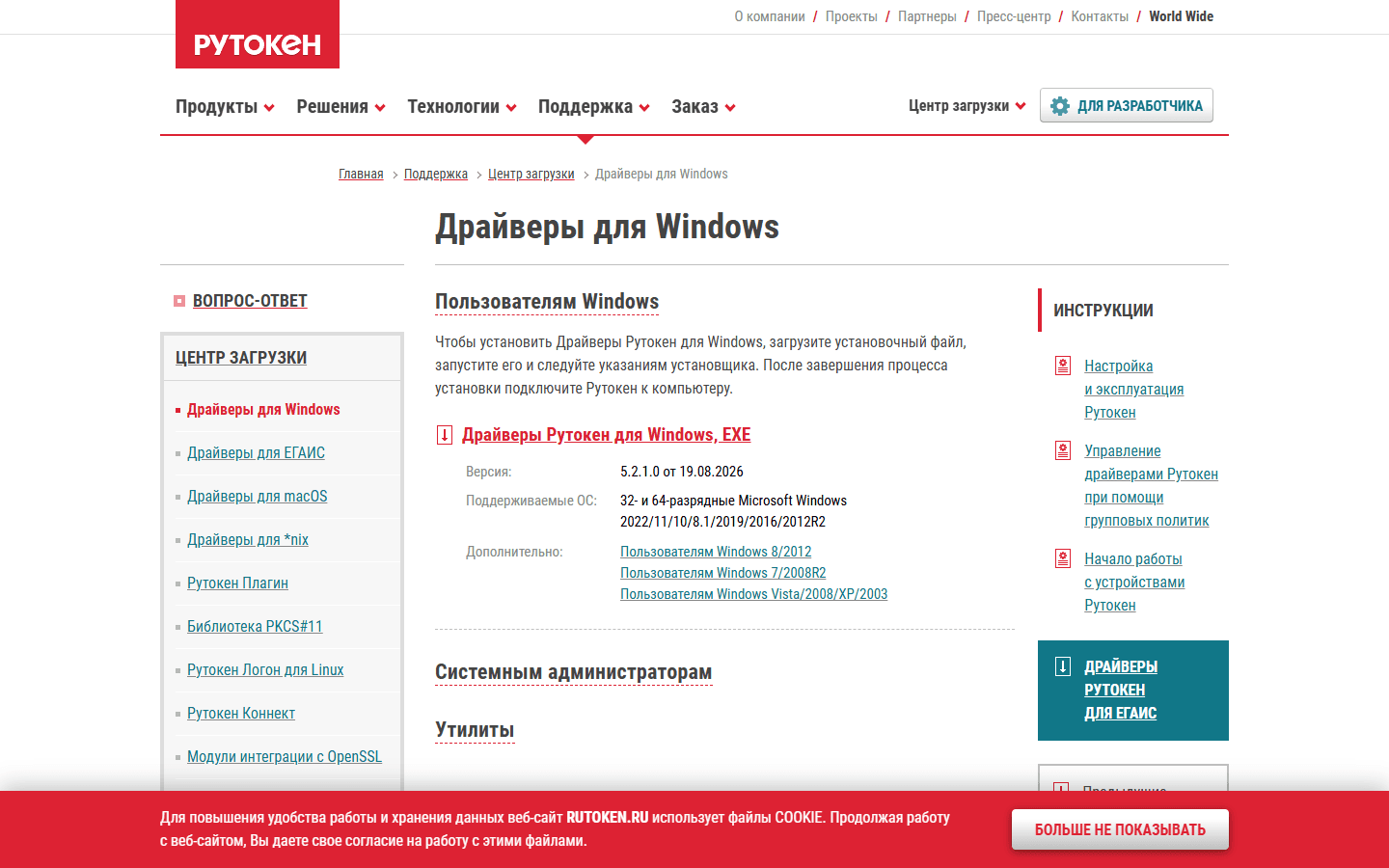
Task: Expand the Системным администраторам section
Action: [574, 672]
